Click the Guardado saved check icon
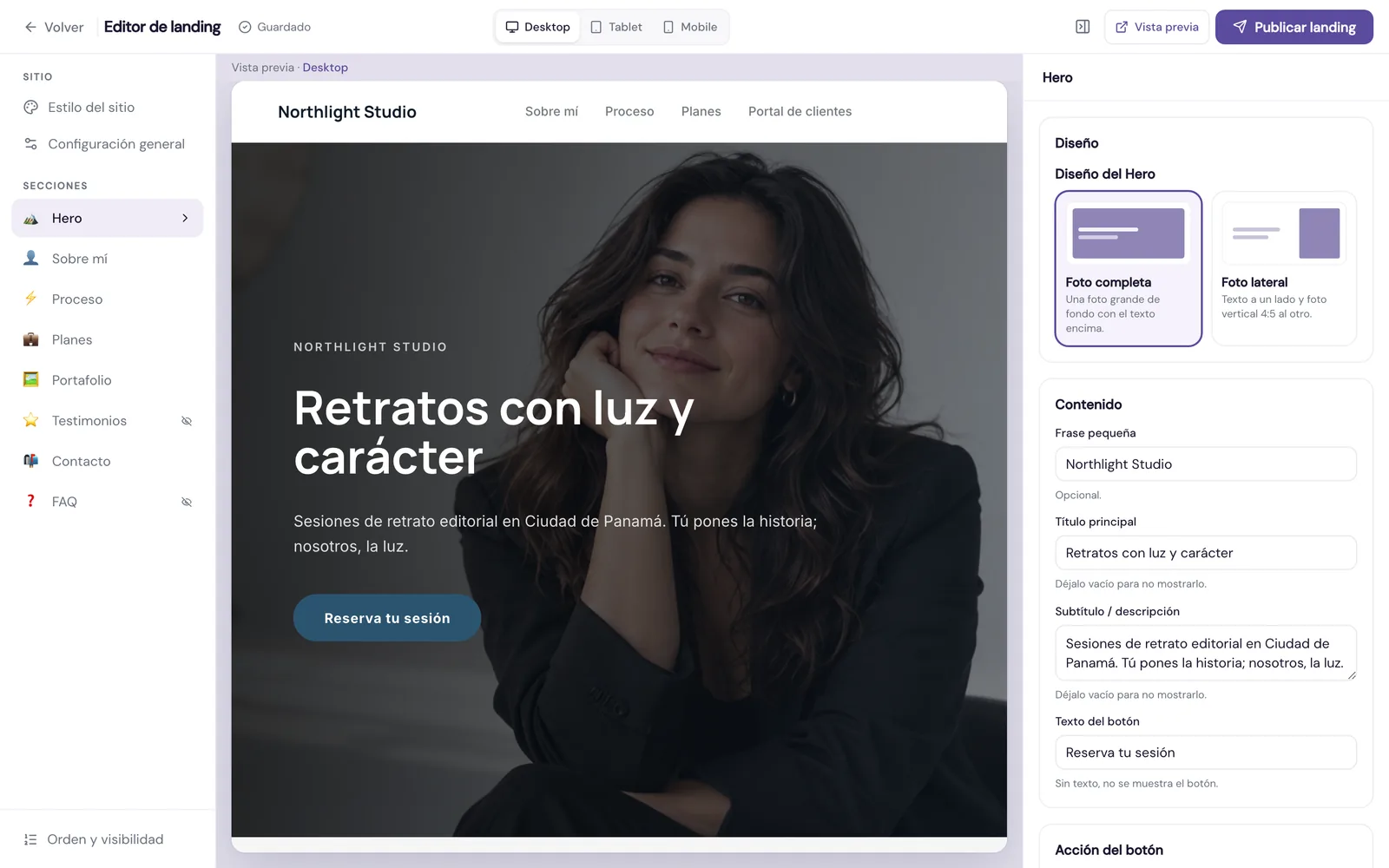Image resolution: width=1389 pixels, height=868 pixels. (245, 27)
